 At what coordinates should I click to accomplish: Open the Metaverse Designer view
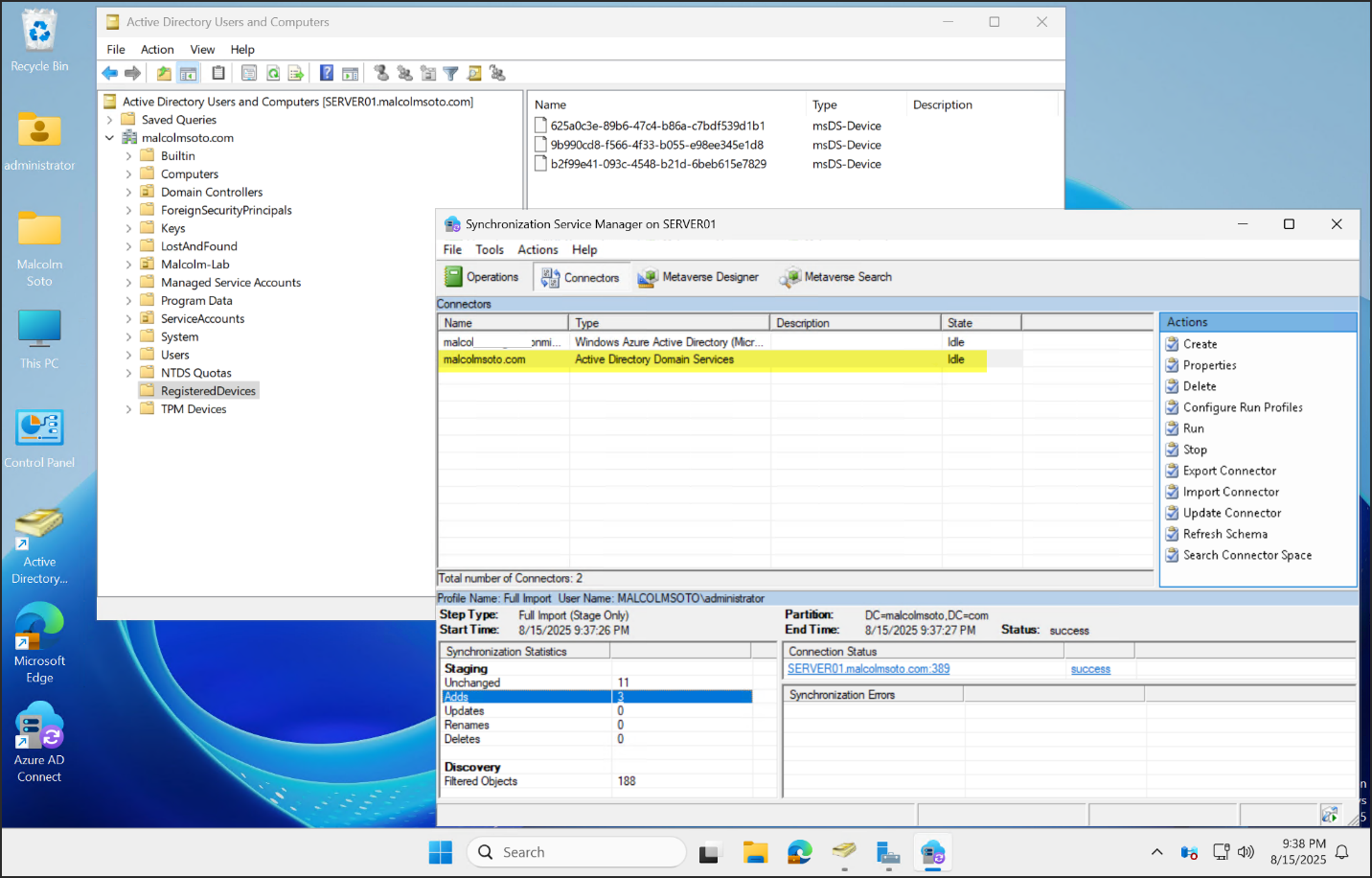tap(698, 277)
